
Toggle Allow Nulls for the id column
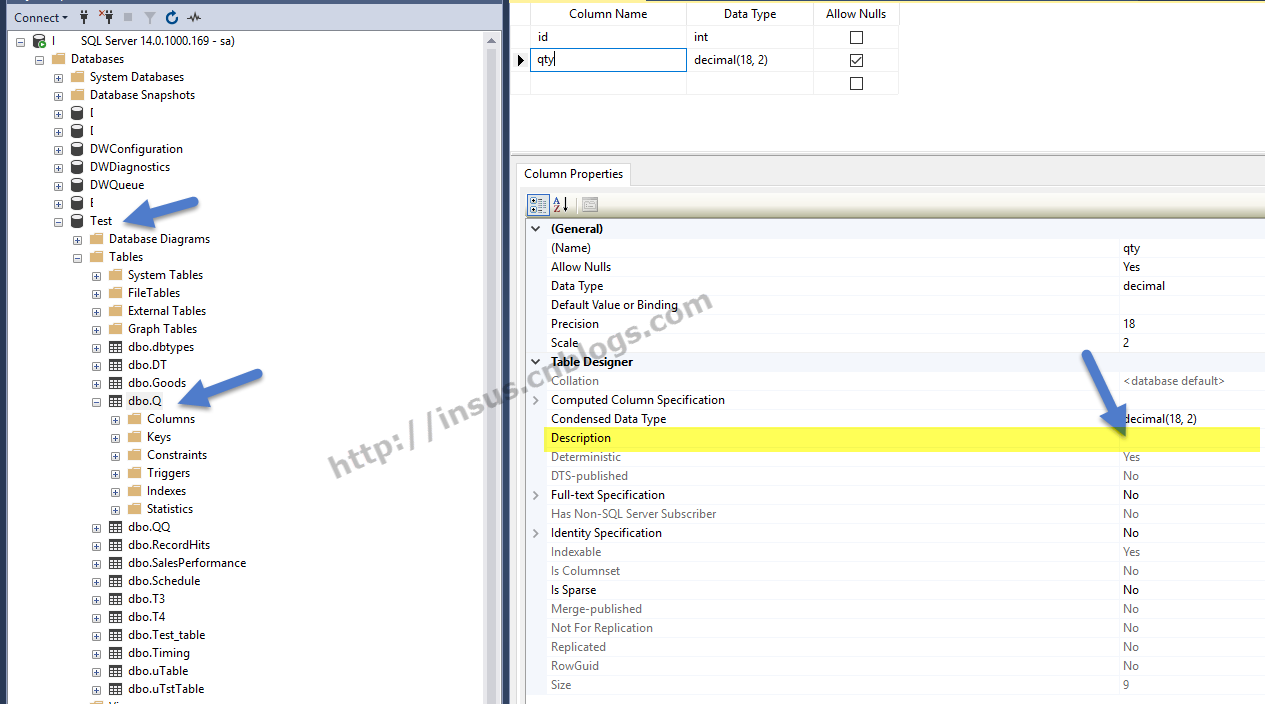[x=856, y=38]
